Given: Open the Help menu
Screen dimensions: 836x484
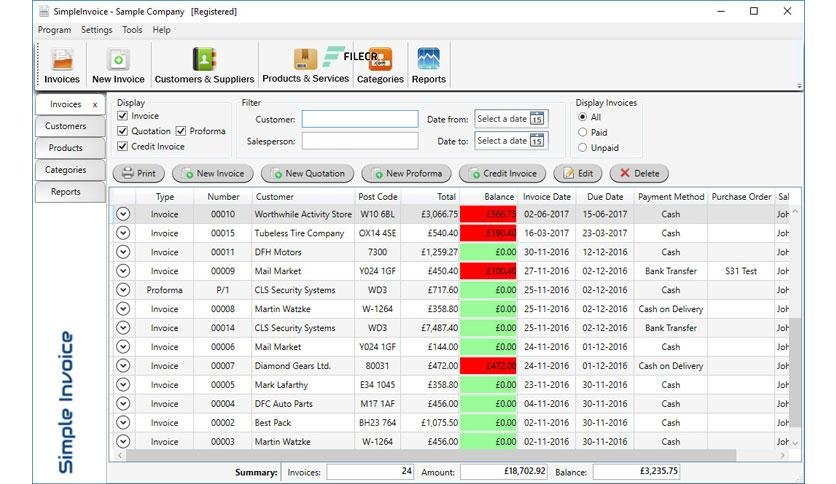Looking at the screenshot, I should tap(162, 30).
